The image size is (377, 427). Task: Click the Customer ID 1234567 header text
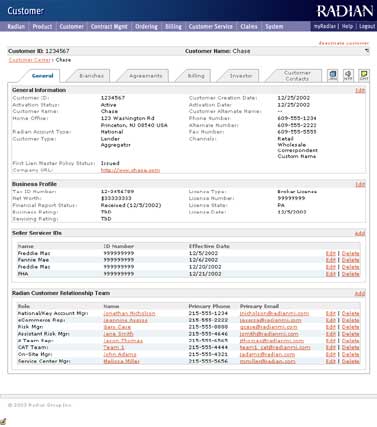[x=39, y=51]
